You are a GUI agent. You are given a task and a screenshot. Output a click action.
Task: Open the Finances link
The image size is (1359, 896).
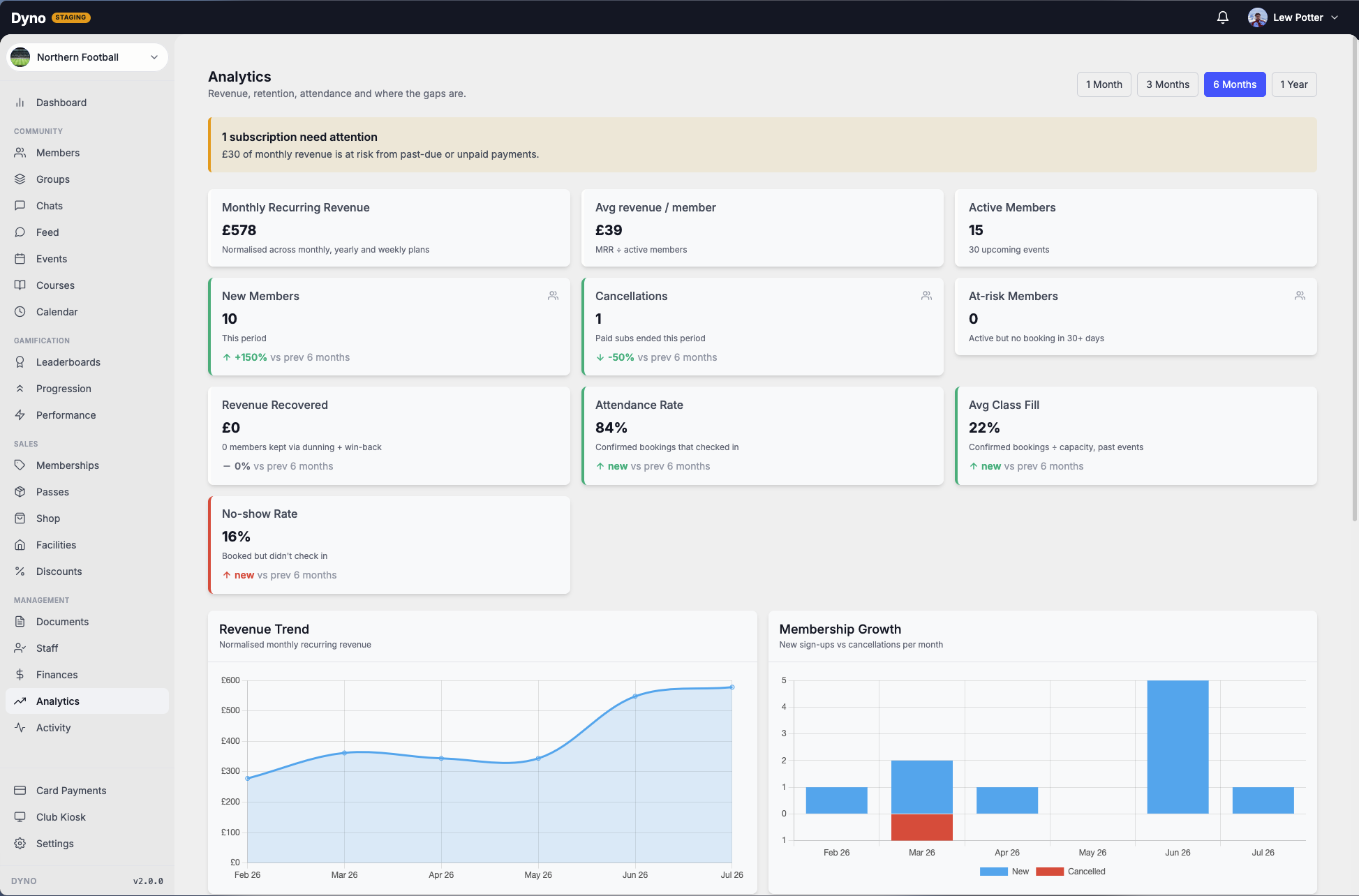pos(87,675)
